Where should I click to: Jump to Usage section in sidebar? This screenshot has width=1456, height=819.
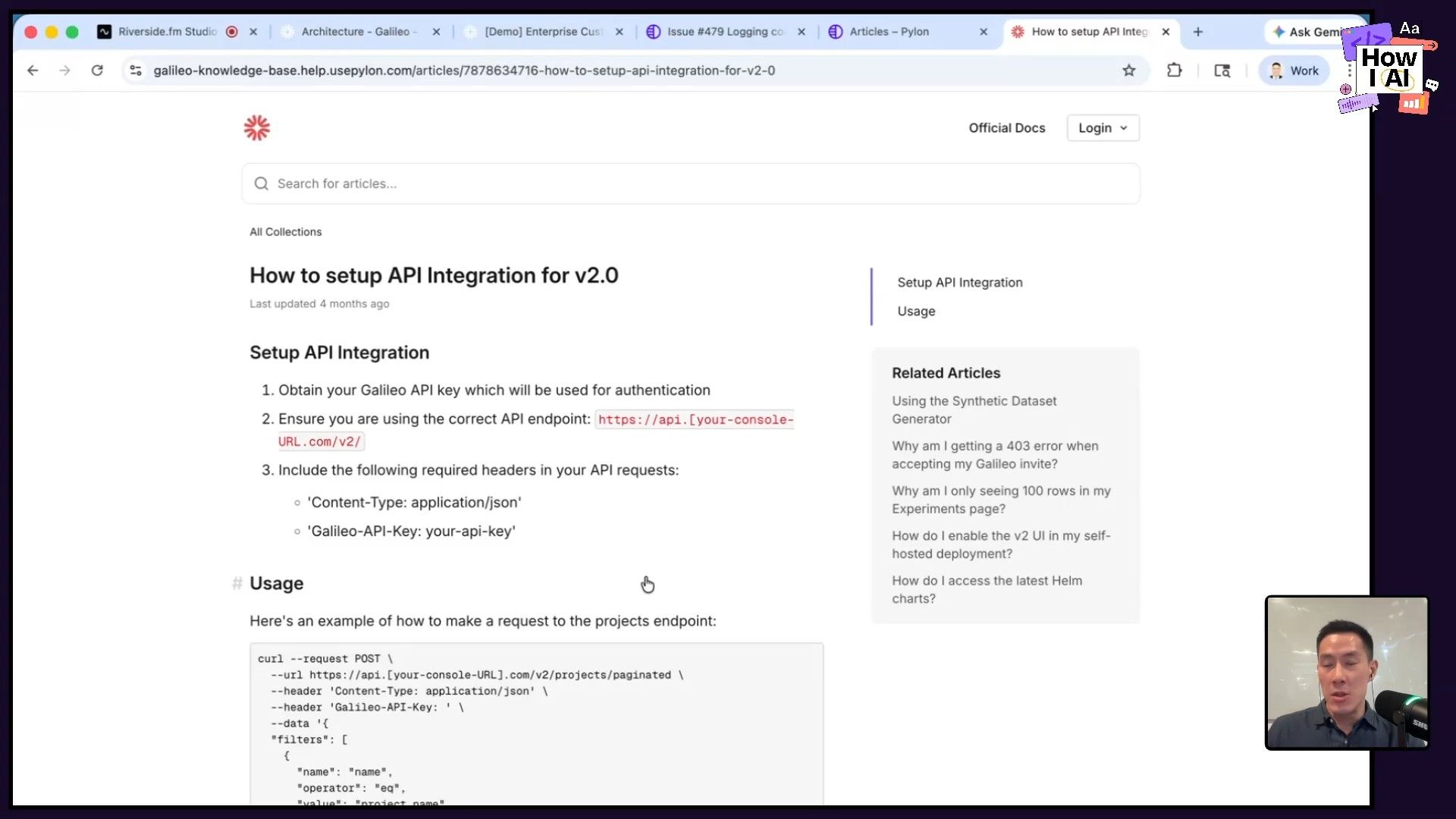click(x=916, y=312)
